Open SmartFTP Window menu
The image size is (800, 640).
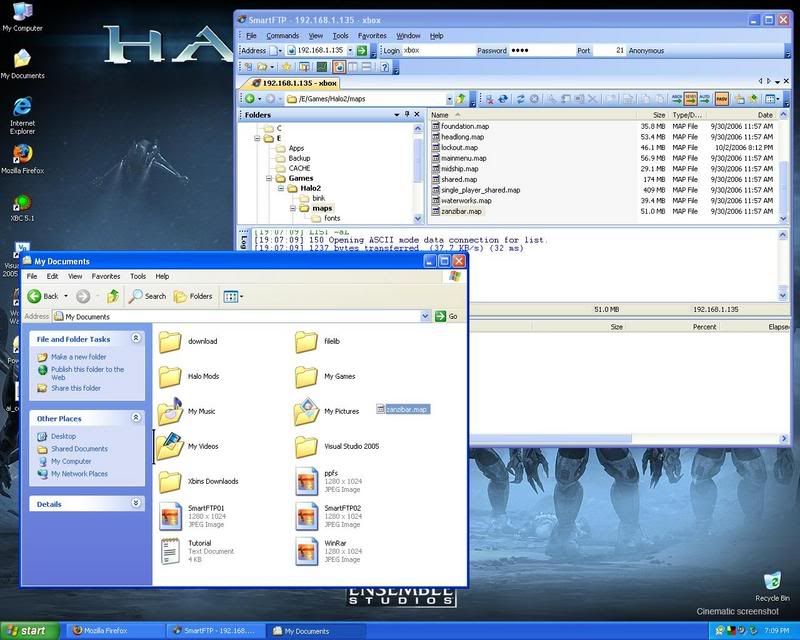[408, 36]
